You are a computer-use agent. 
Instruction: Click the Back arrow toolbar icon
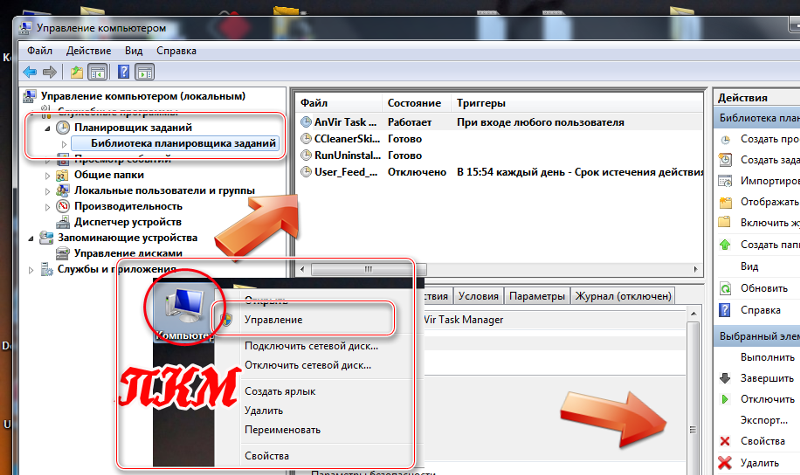pyautogui.click(x=29, y=72)
